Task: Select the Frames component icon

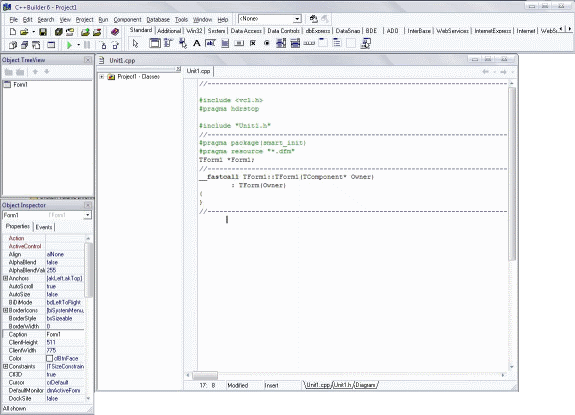Action: pyautogui.click(x=154, y=43)
